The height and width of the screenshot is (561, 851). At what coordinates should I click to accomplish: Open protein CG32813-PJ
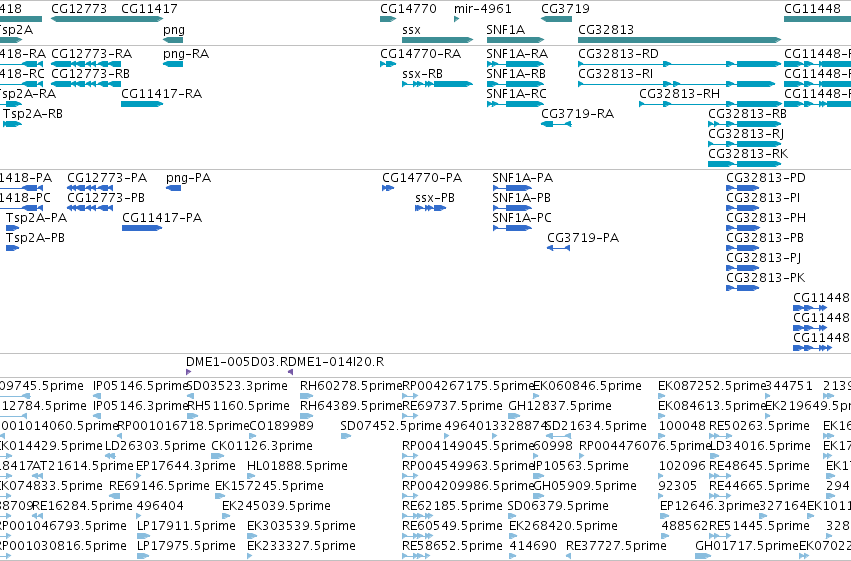tap(742, 267)
